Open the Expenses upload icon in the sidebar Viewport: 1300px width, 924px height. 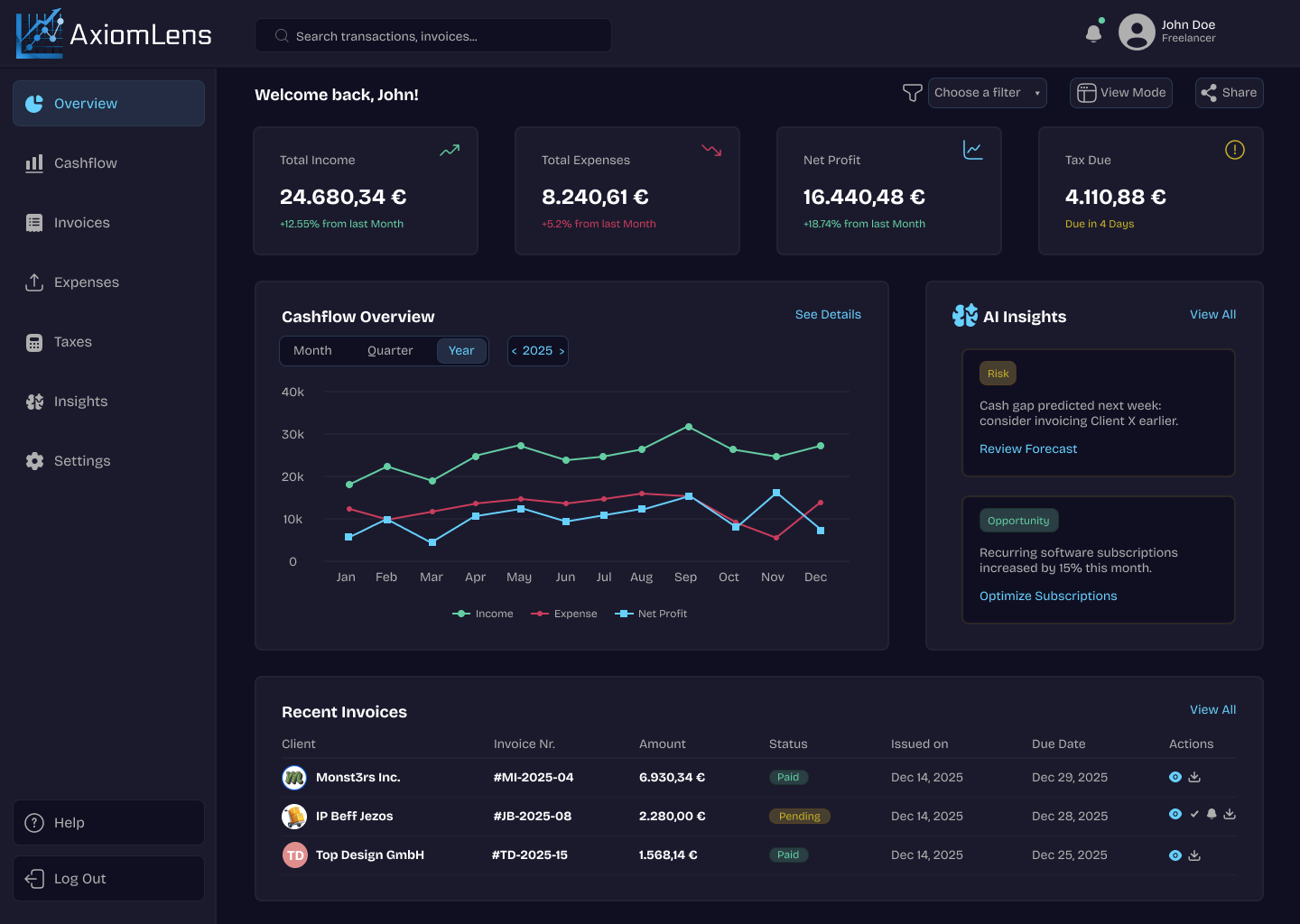pyautogui.click(x=34, y=282)
